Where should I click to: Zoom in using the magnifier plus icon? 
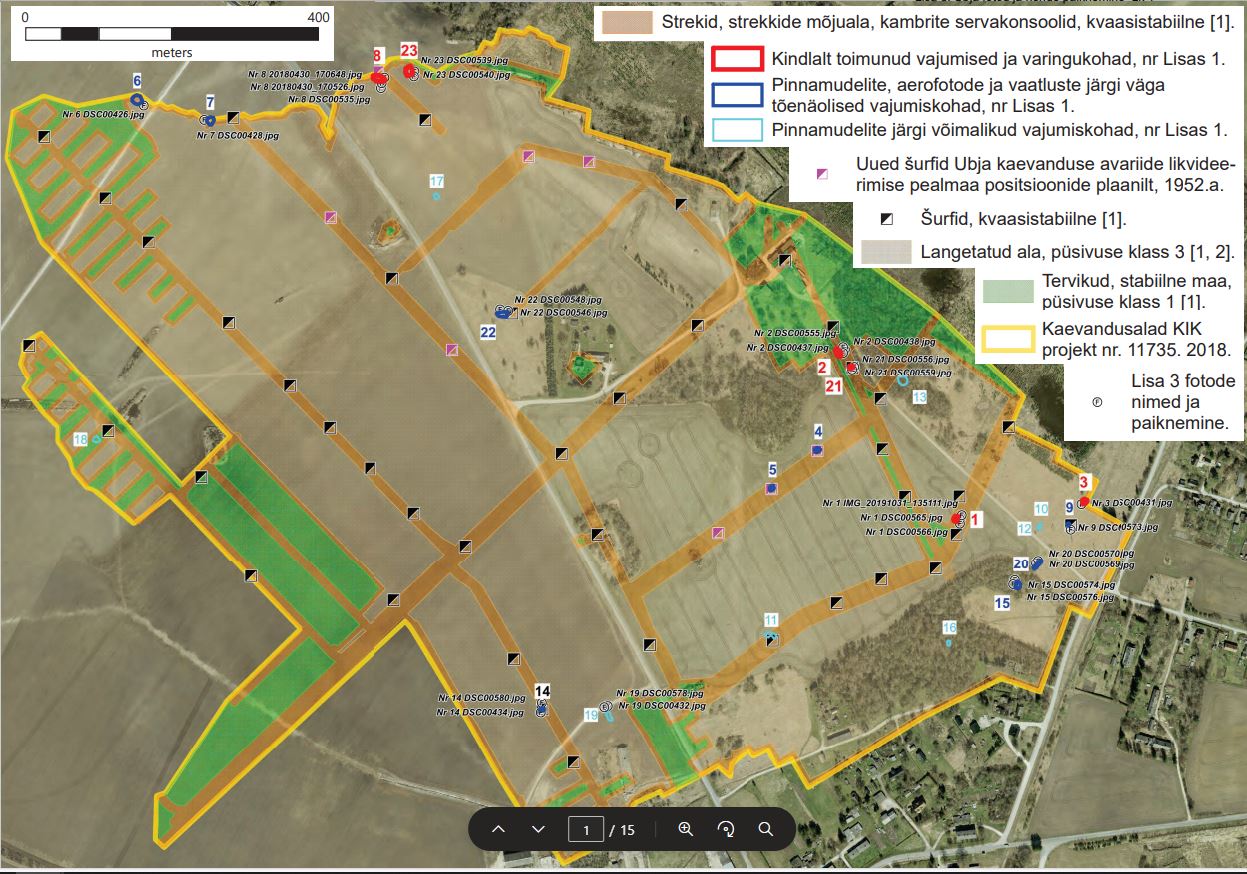[686, 829]
